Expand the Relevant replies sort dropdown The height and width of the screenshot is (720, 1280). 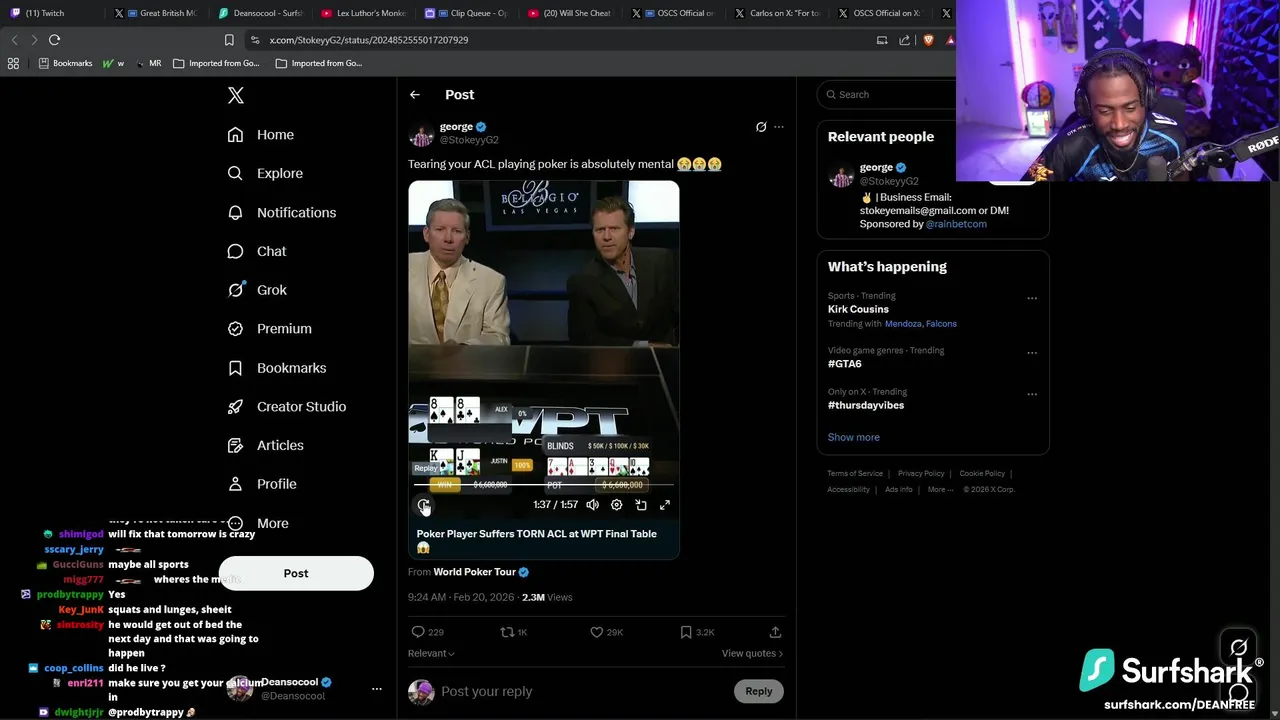(x=431, y=653)
